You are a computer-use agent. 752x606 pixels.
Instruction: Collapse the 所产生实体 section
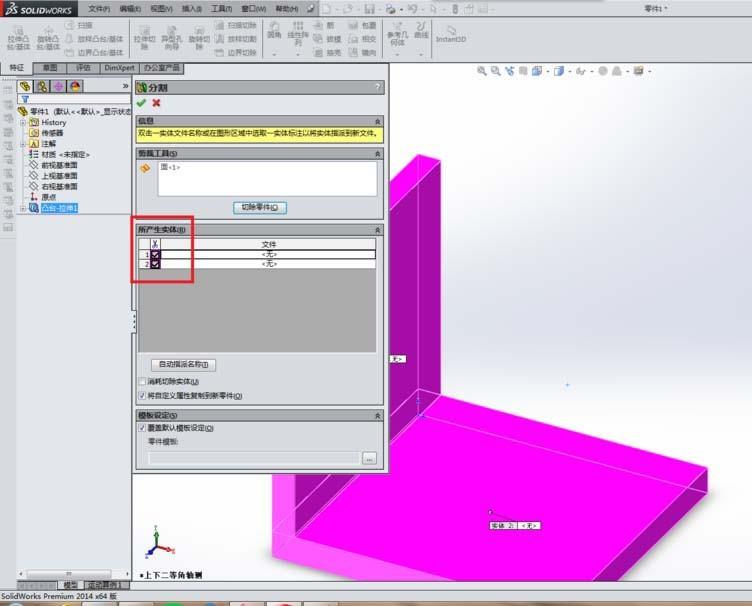click(377, 230)
